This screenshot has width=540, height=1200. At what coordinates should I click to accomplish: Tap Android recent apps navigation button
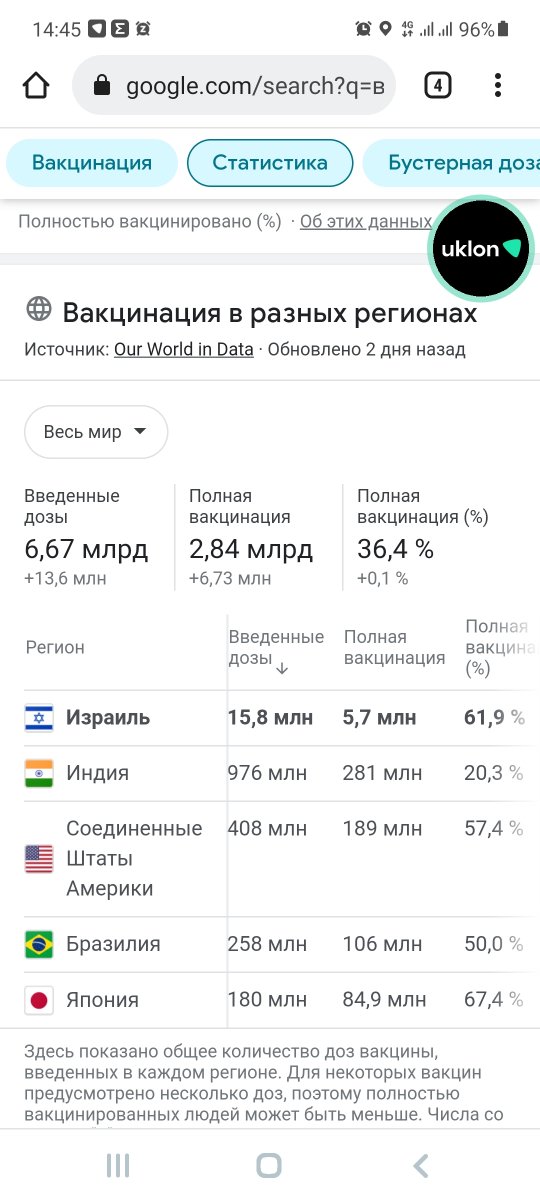pyautogui.click(x=118, y=1165)
